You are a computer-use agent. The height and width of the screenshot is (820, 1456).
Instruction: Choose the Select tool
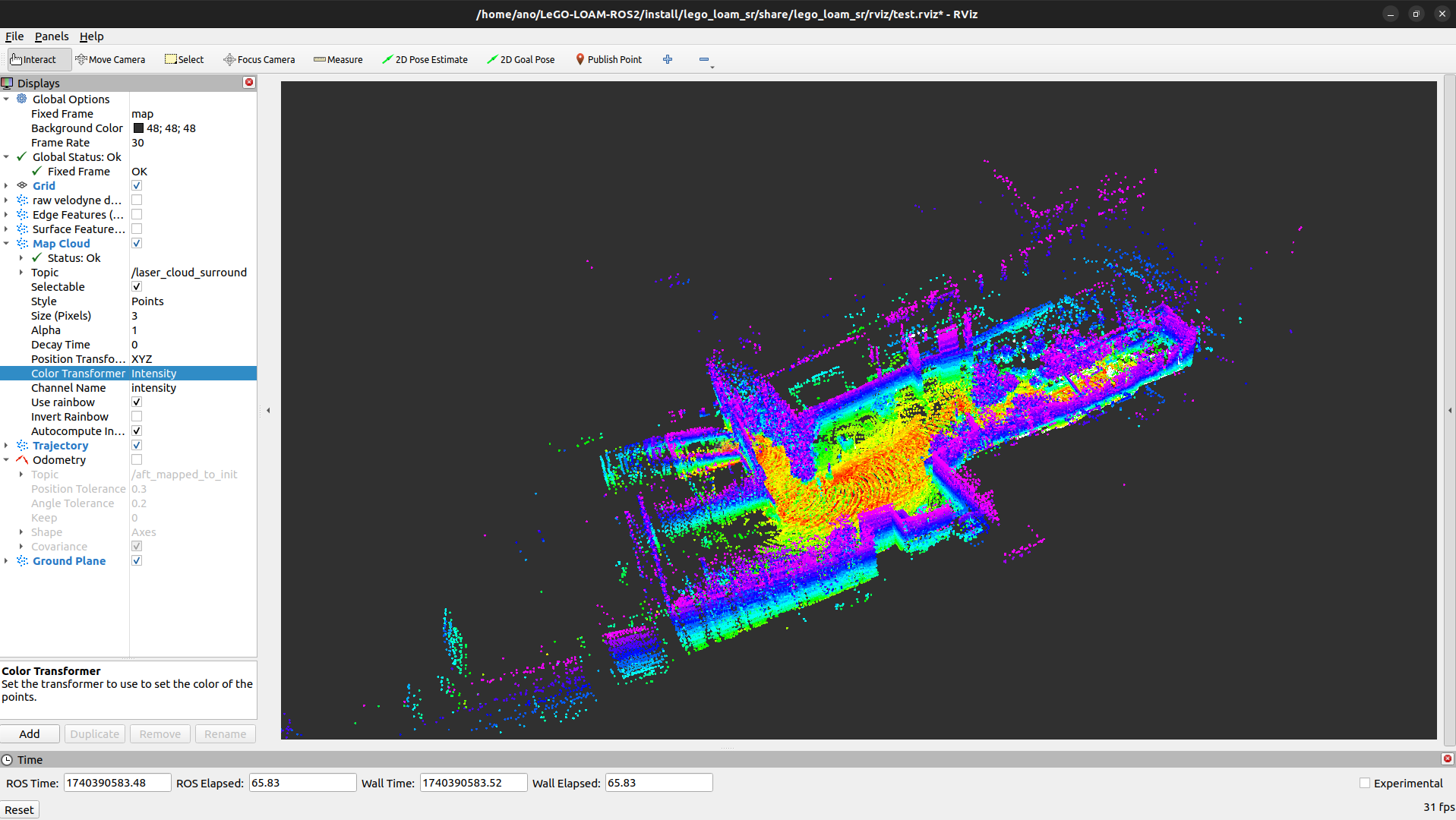coord(185,59)
